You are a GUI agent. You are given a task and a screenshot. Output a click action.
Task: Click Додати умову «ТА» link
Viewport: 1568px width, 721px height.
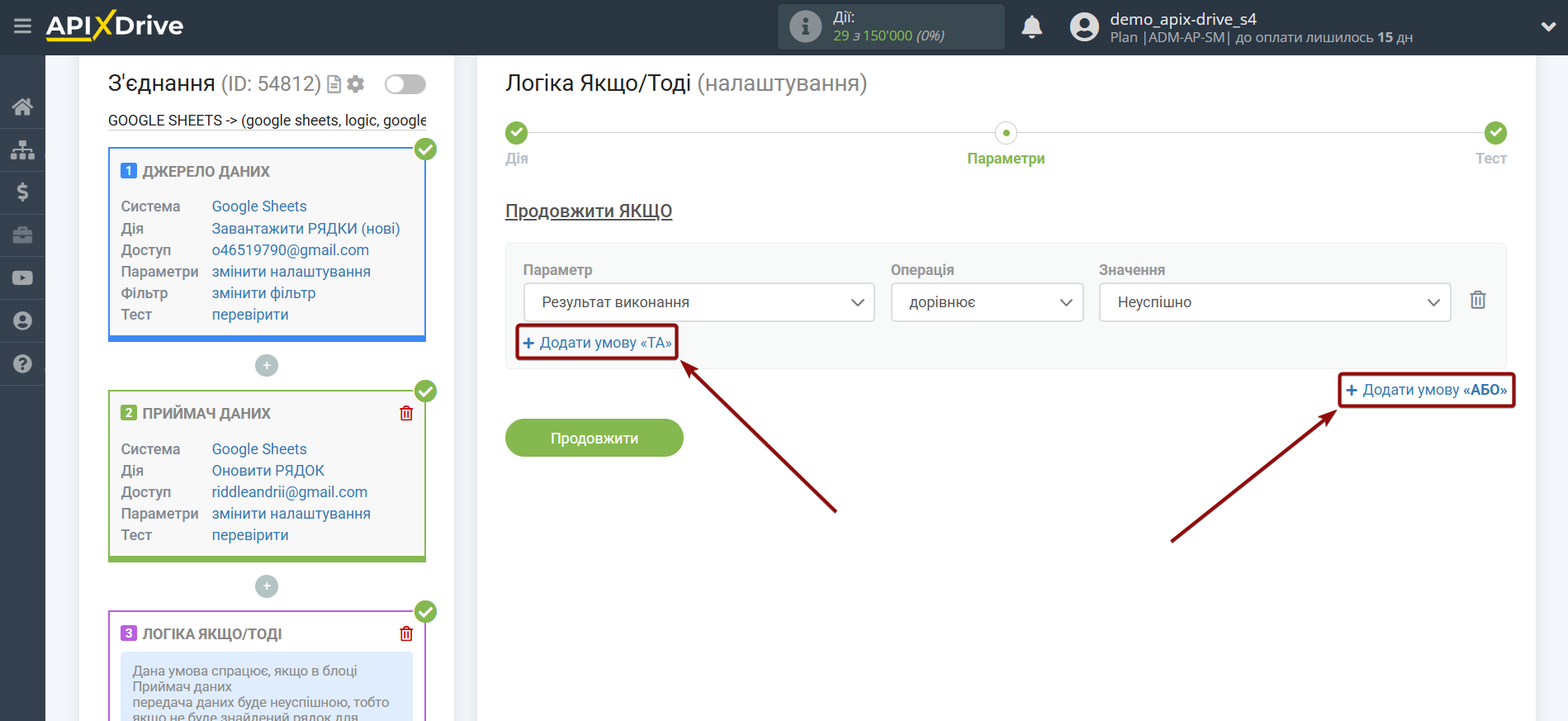598,343
